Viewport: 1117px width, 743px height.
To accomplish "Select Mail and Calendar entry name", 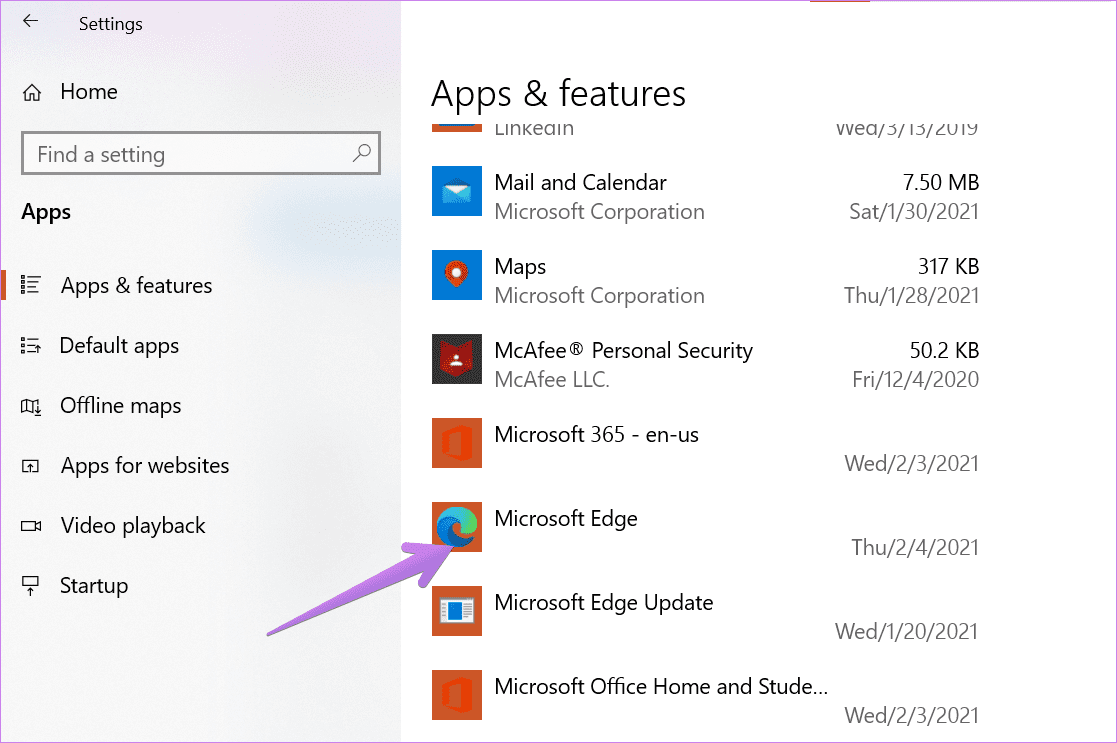I will pos(580,183).
